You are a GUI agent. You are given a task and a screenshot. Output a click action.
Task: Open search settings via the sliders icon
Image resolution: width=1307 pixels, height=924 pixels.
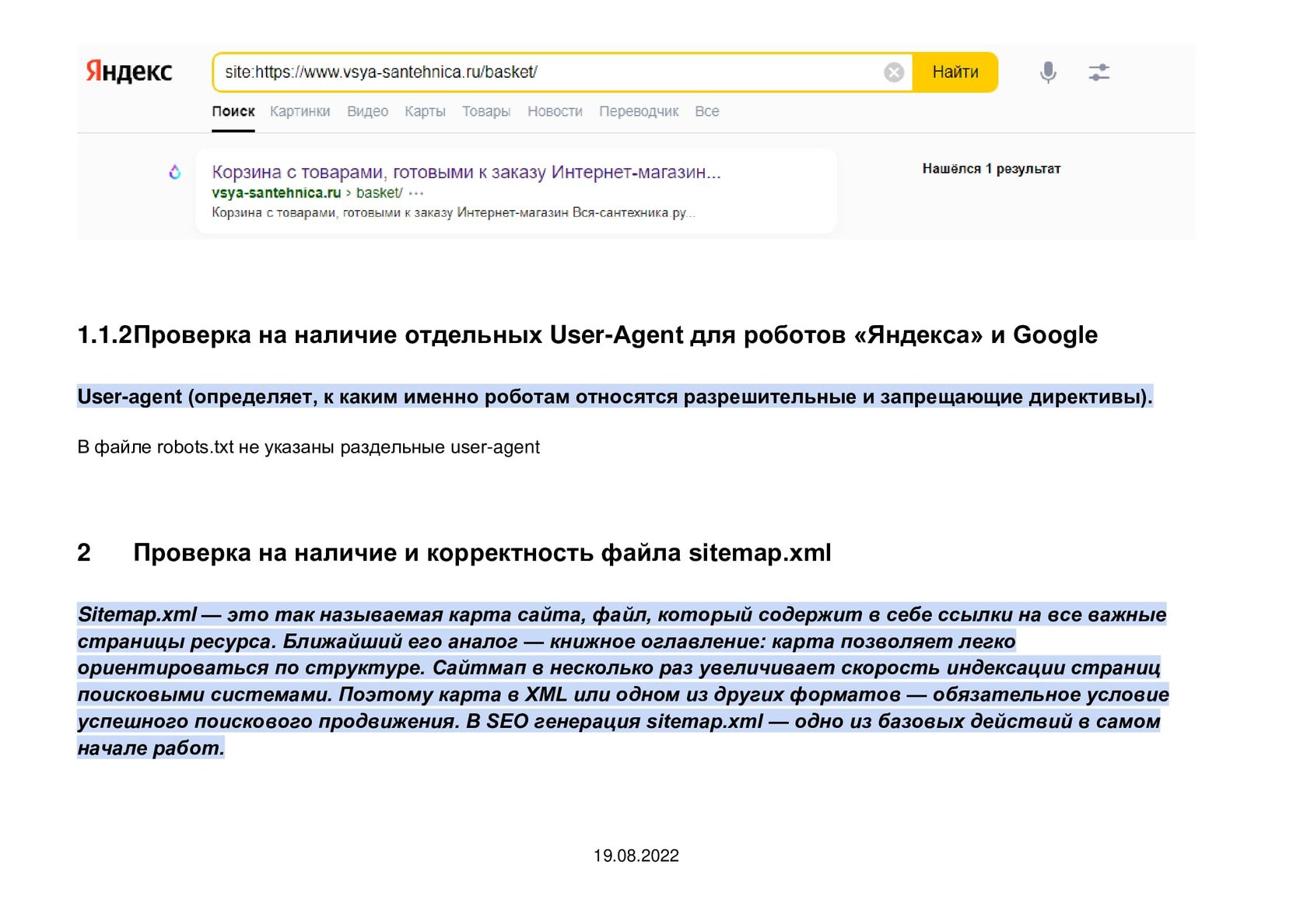point(1099,72)
